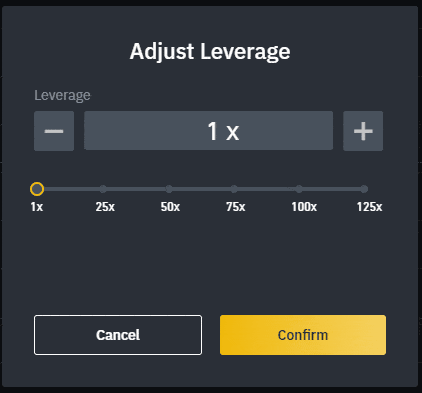Set slider to the 50x dot marker
422x393 pixels.
click(x=169, y=189)
